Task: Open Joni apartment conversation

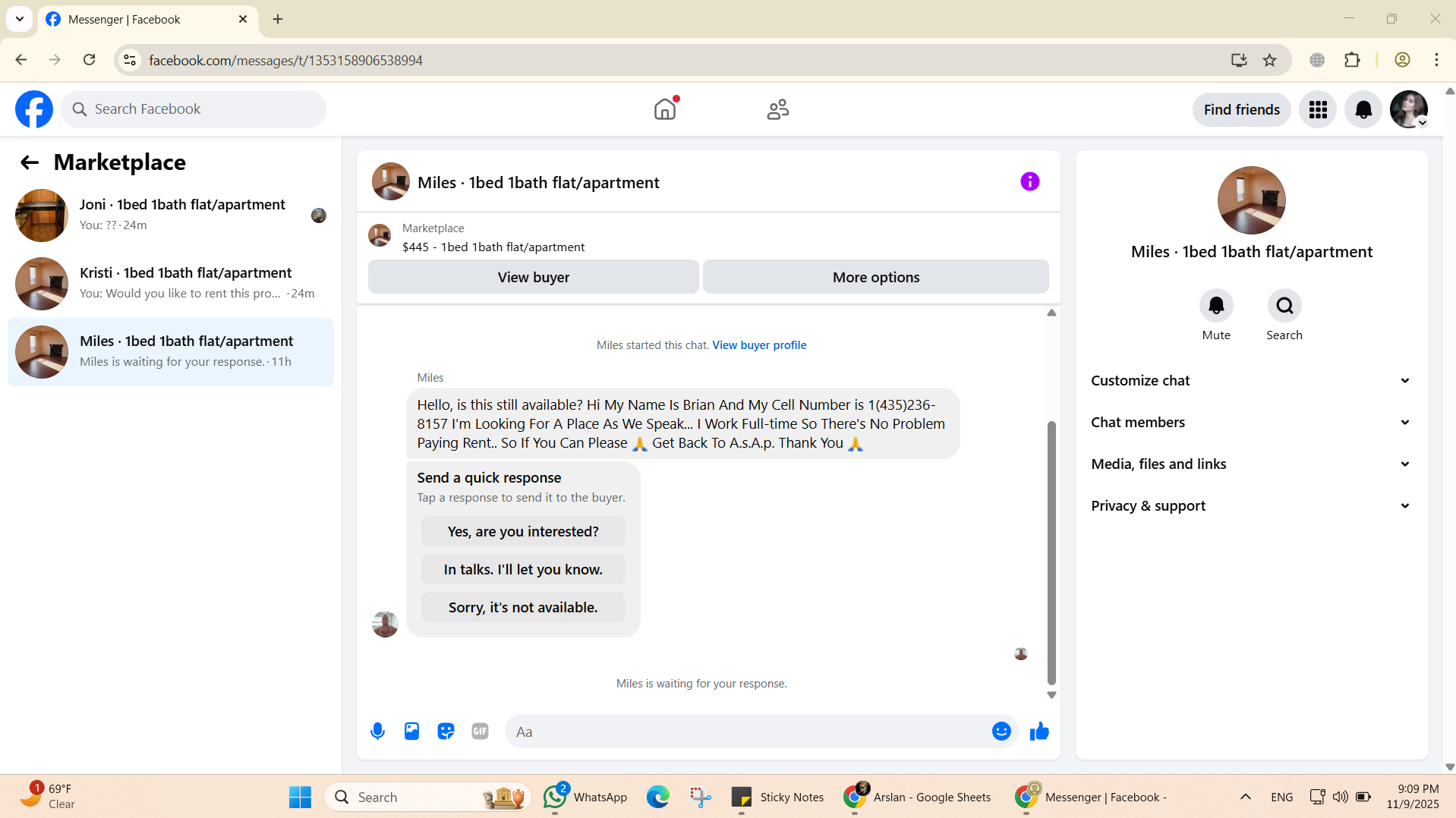Action: [171, 216]
